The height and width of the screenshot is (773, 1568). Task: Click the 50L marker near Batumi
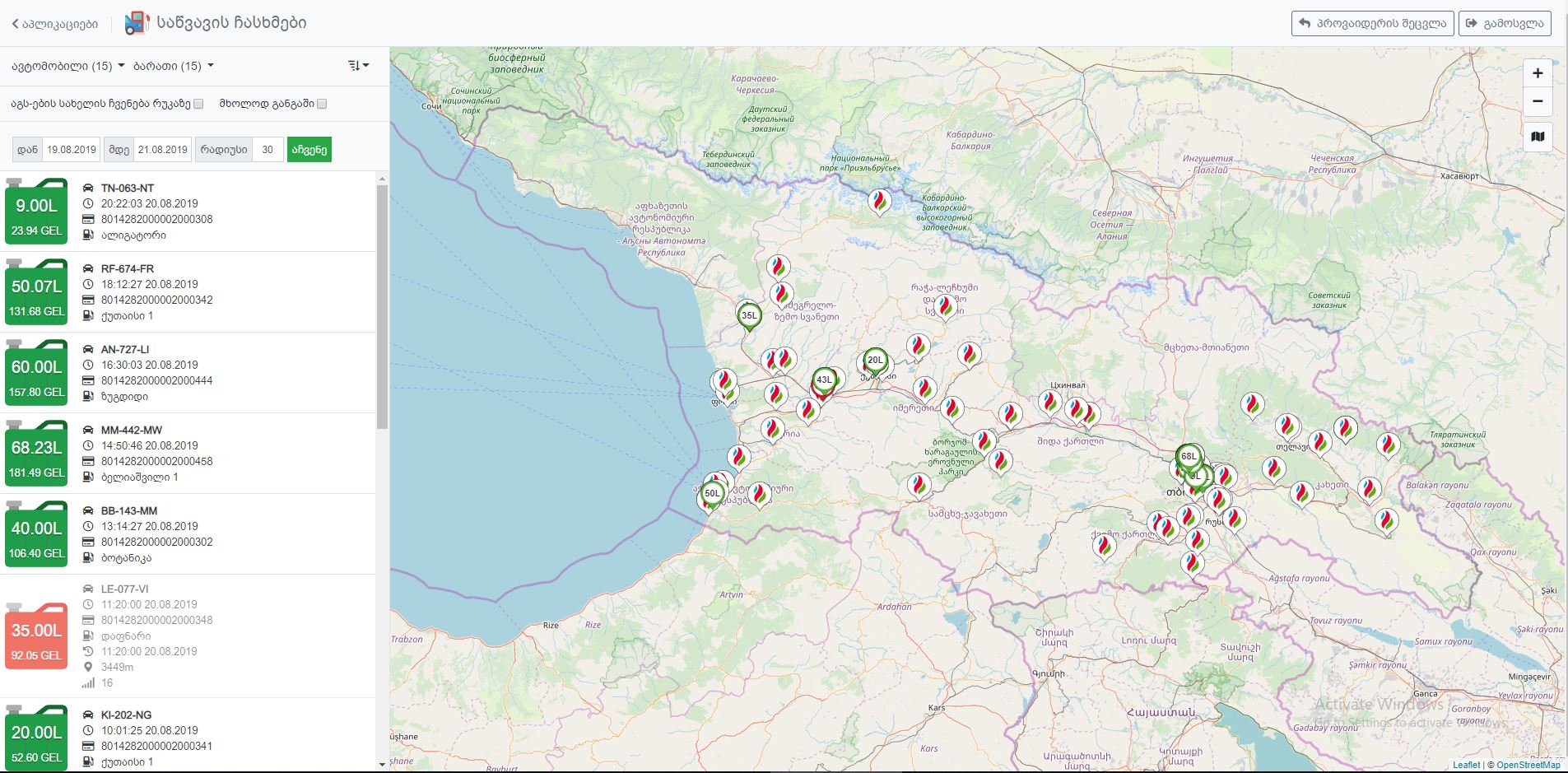click(712, 494)
